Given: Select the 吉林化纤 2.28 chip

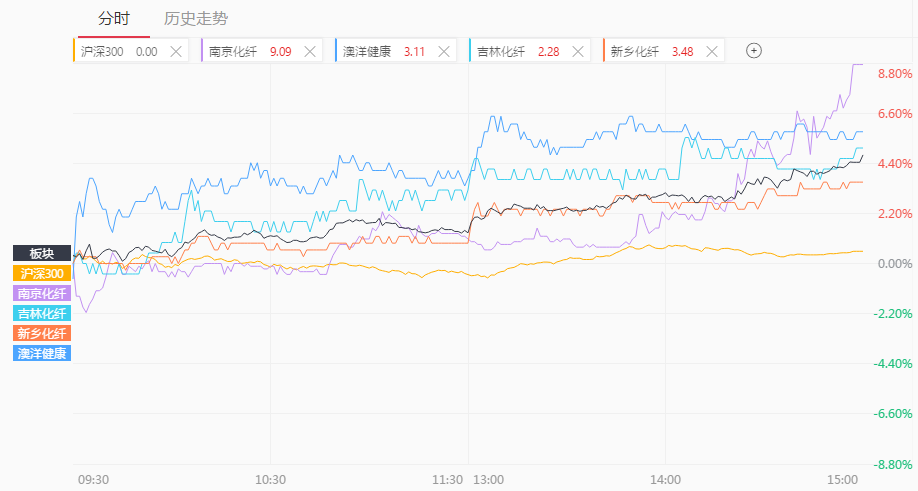Looking at the screenshot, I should [530, 51].
